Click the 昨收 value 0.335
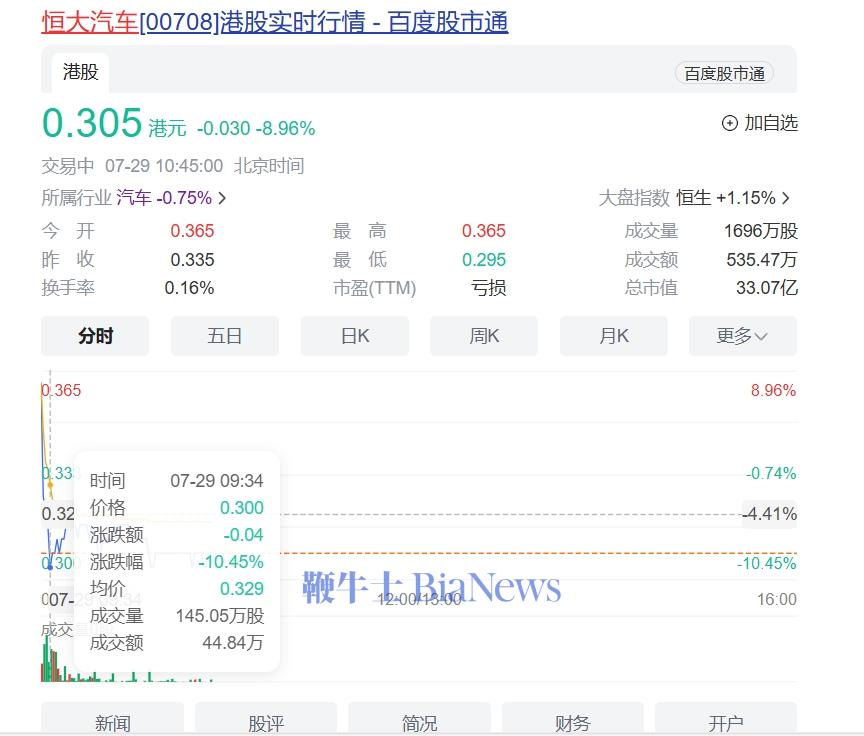 (x=192, y=259)
